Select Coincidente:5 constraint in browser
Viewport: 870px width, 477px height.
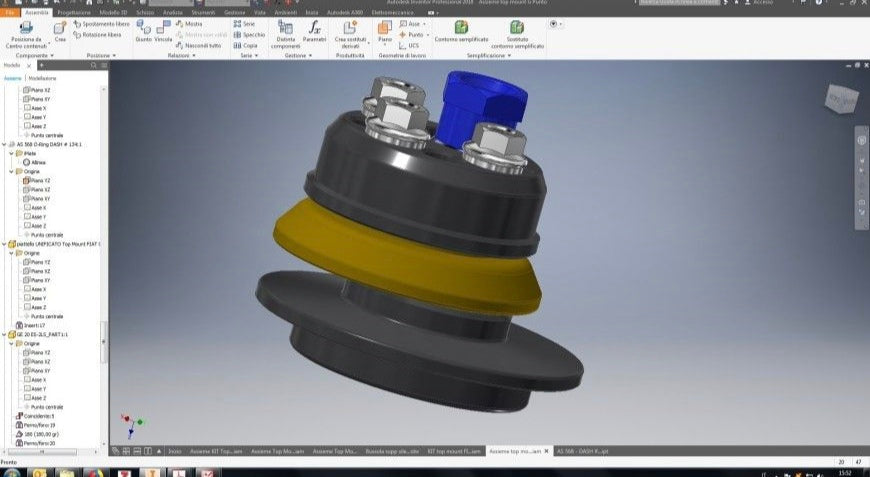pyautogui.click(x=35, y=416)
